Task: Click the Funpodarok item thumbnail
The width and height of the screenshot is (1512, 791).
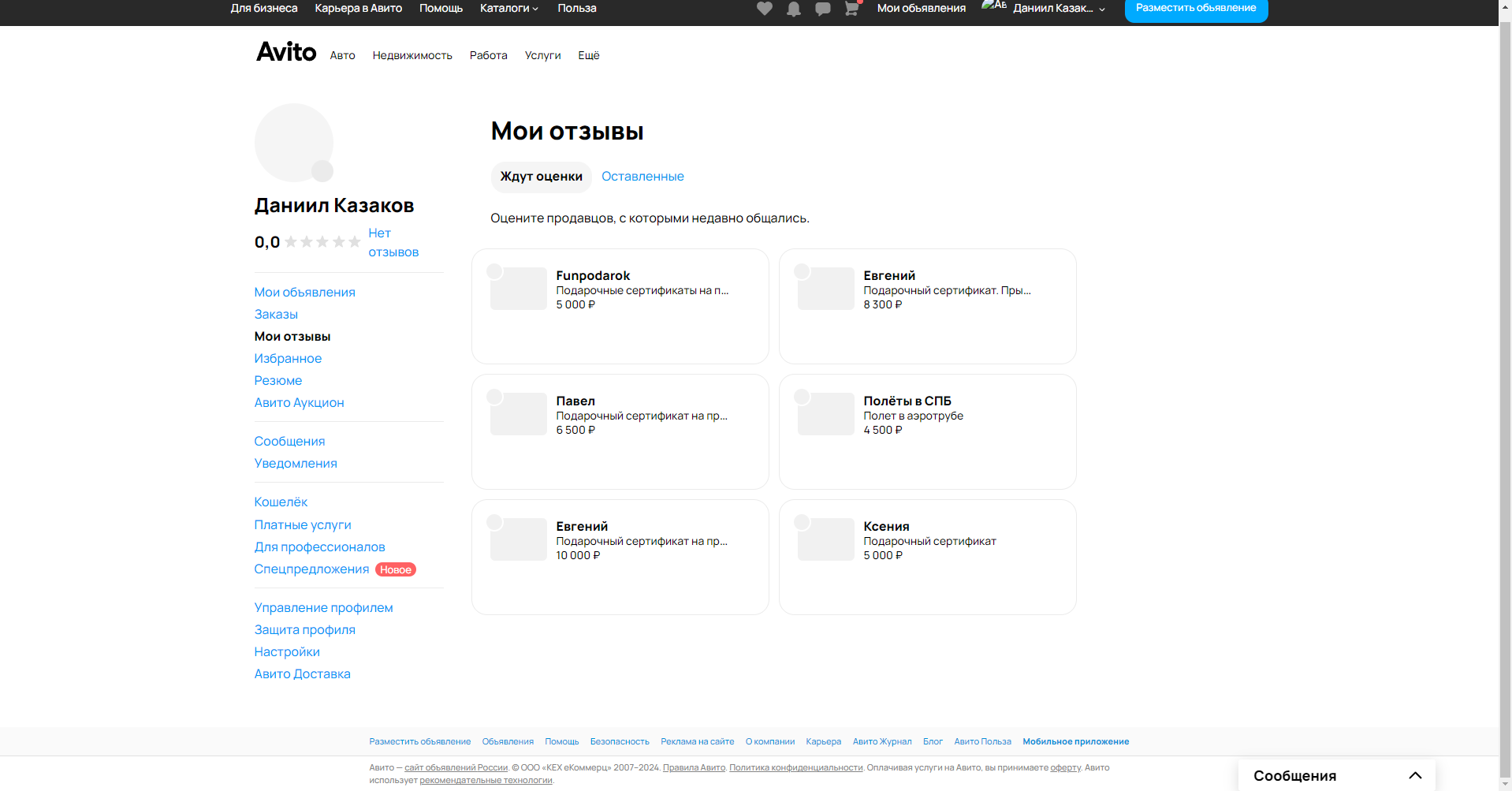Action: pos(519,289)
